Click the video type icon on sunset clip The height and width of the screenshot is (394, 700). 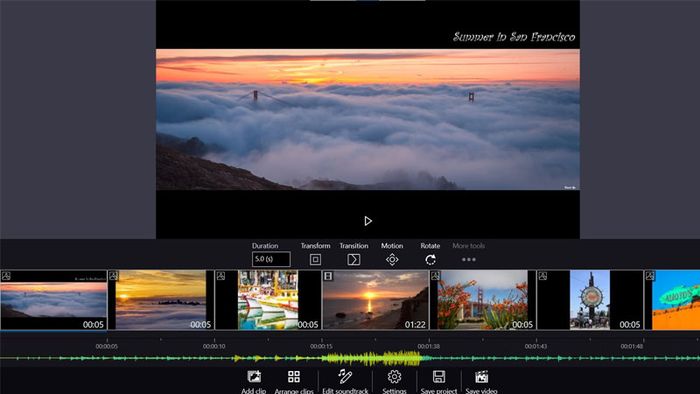(328, 276)
